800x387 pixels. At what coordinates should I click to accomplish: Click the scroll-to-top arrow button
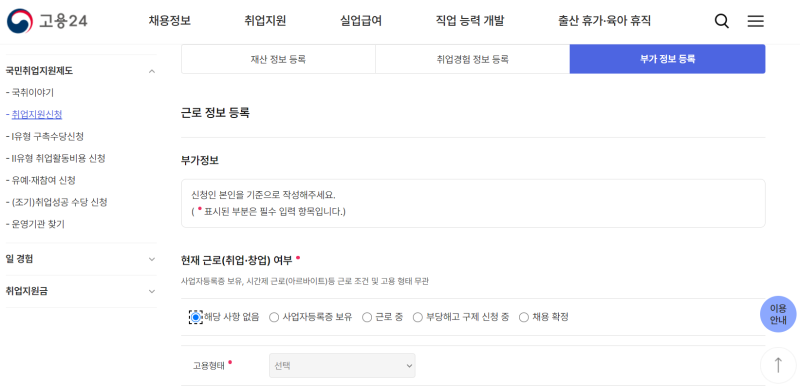coord(778,365)
